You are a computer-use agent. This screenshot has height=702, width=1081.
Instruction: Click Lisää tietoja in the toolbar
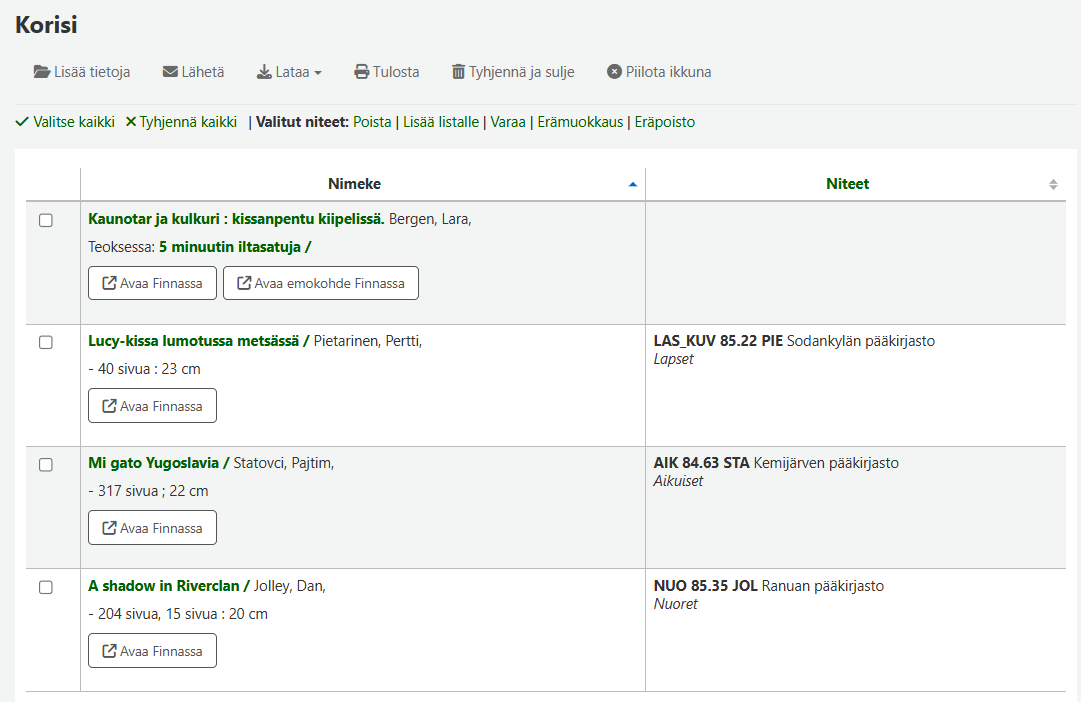pyautogui.click(x=82, y=72)
